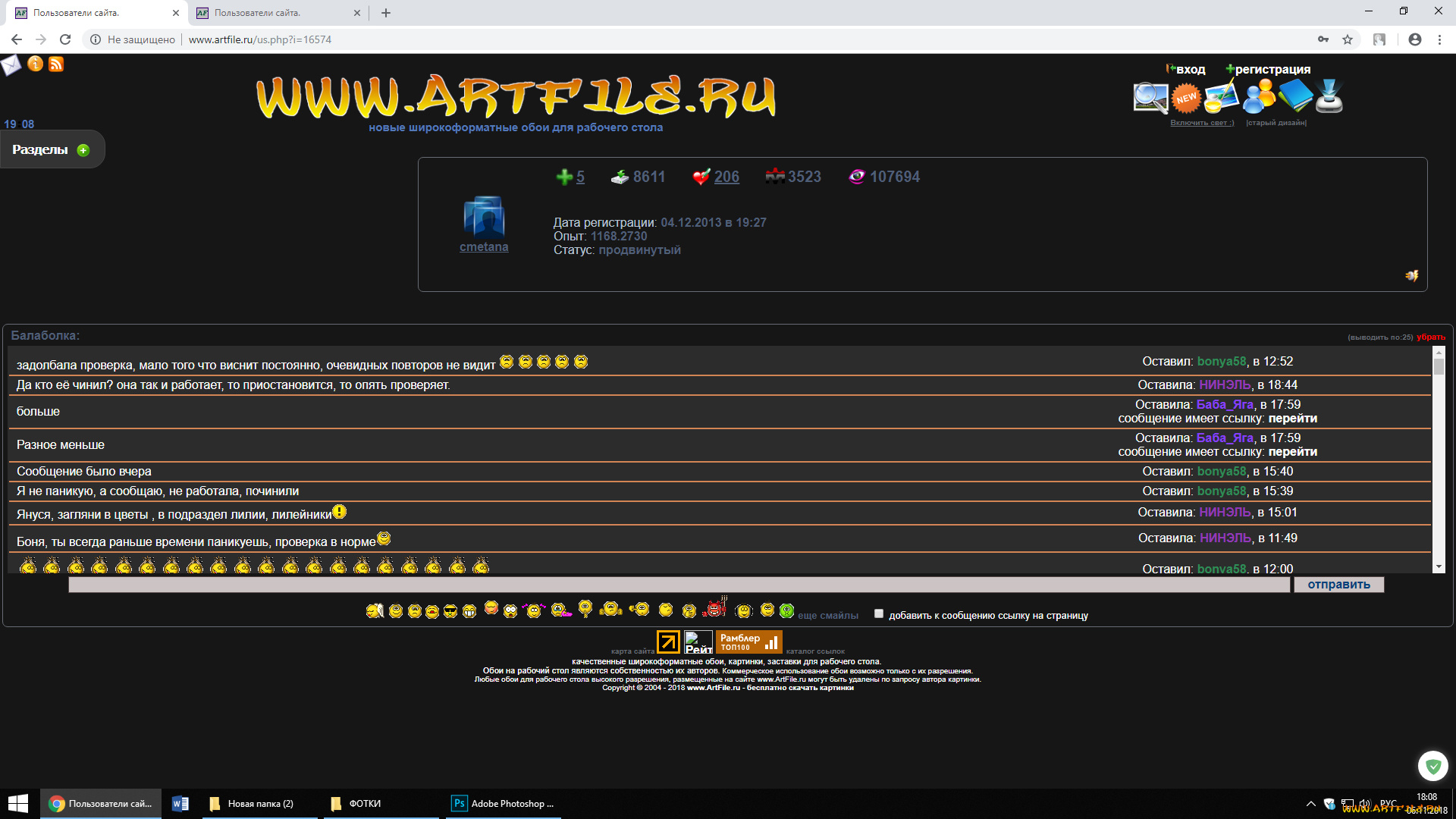Image resolution: width=1456 pixels, height=819 pixels.
Task: Hide chat via 'убрать' link
Action: coord(1430,337)
